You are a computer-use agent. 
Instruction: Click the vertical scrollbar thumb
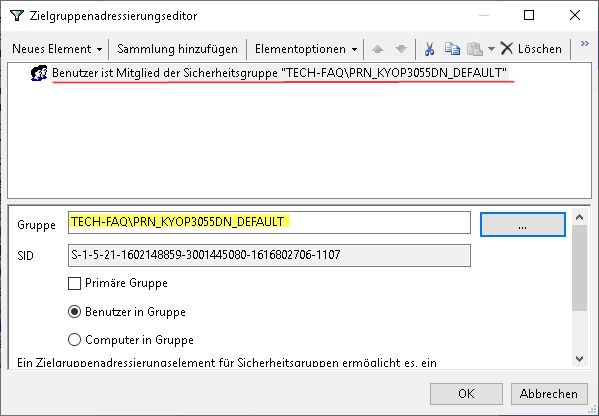(580, 268)
